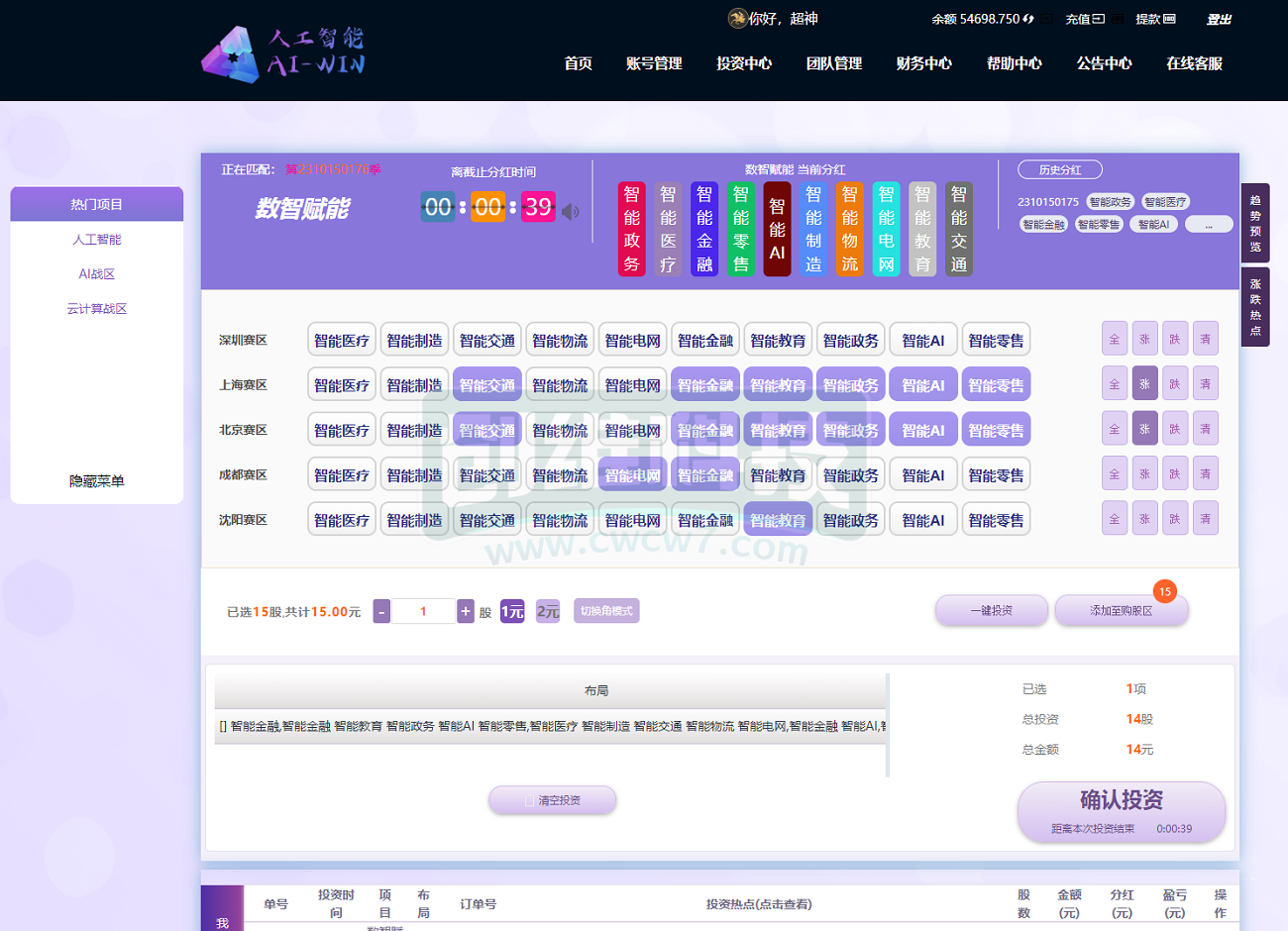Screen dimensions: 1288x931
Task: Open the 团队管理 menu
Action: (x=834, y=63)
